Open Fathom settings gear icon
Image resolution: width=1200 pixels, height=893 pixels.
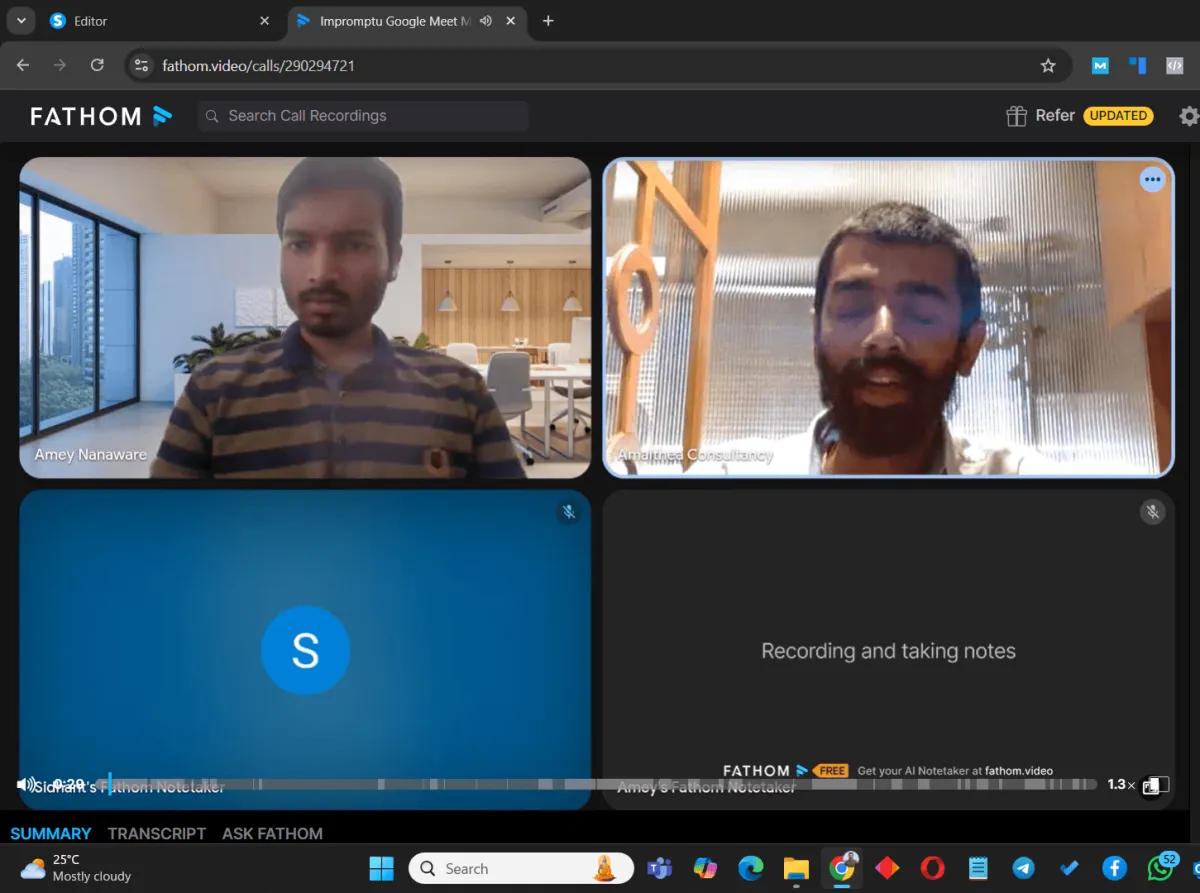[1189, 116]
